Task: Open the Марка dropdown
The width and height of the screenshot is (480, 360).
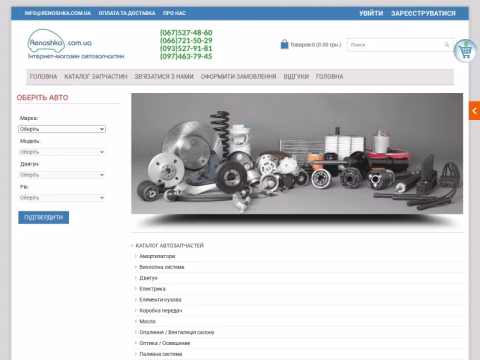Action: point(62,129)
